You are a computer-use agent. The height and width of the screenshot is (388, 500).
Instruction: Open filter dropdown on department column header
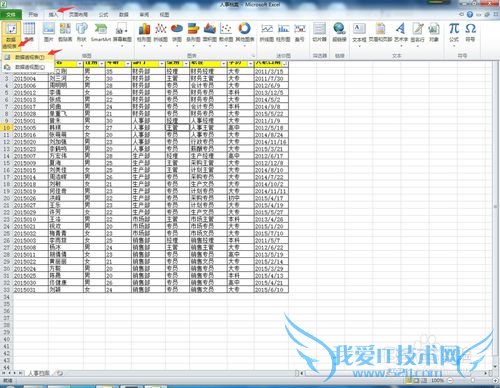coord(162,63)
